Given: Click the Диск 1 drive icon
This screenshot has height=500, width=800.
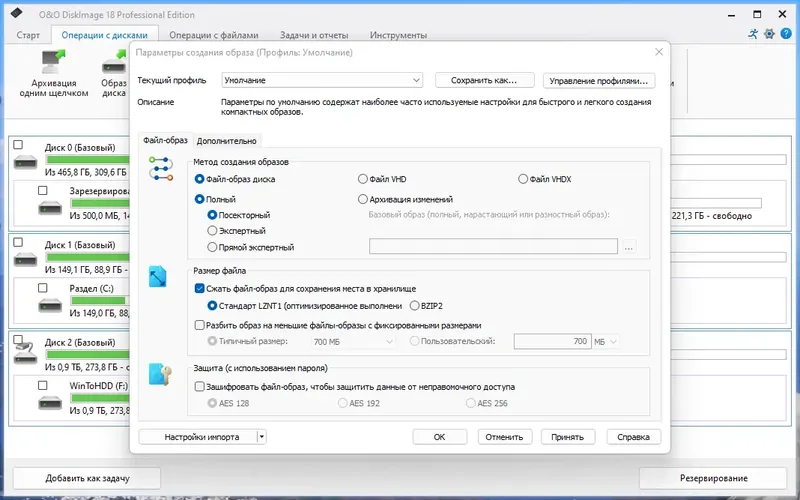Looking at the screenshot, I should pos(26,260).
